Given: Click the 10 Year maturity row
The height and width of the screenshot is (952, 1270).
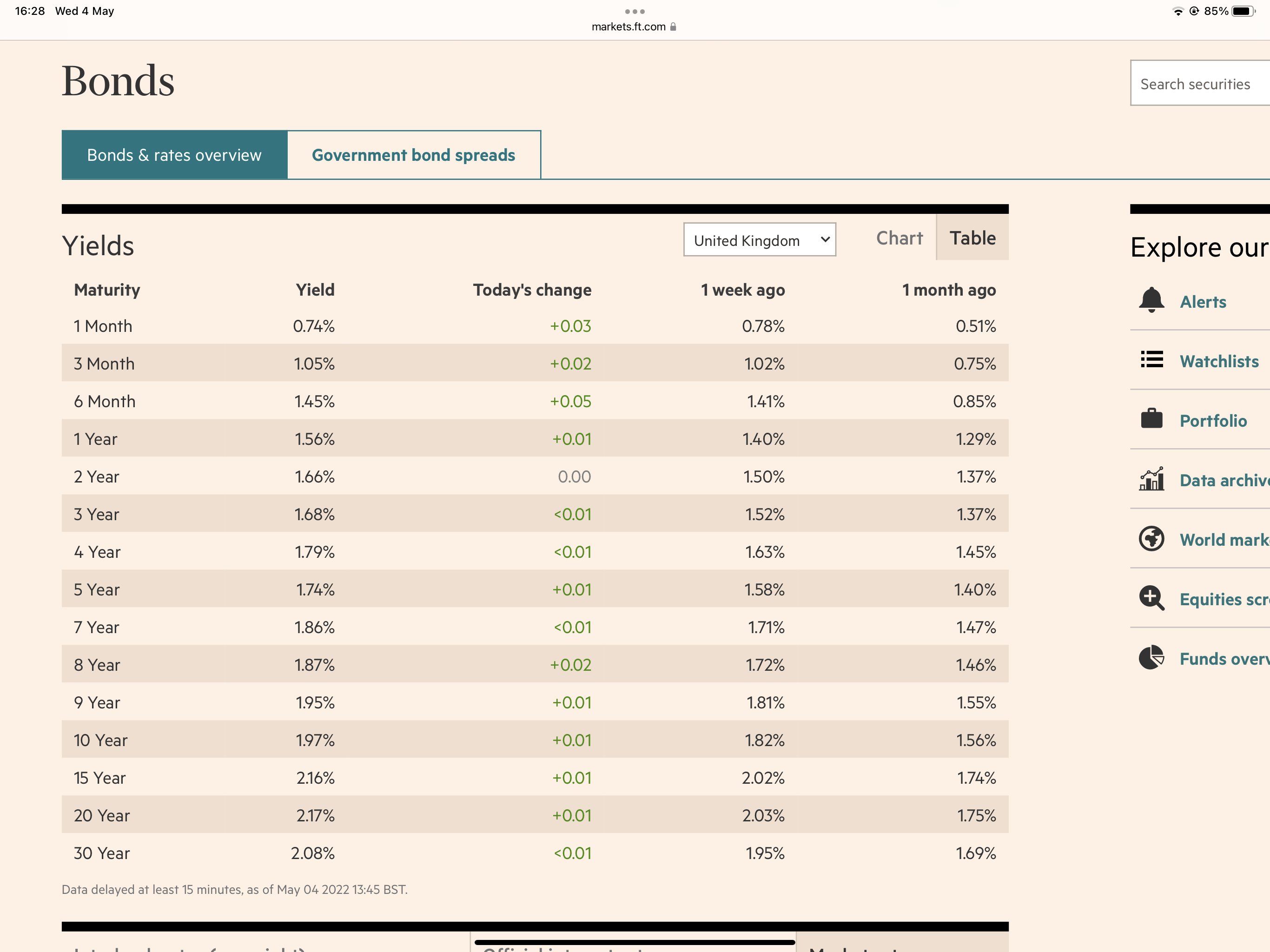Looking at the screenshot, I should (100, 740).
